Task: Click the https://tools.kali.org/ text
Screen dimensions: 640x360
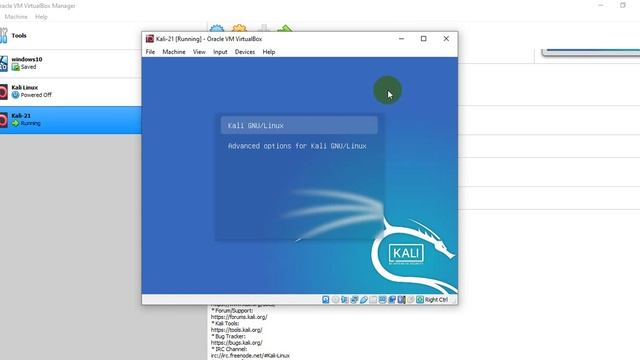Action: [237, 330]
